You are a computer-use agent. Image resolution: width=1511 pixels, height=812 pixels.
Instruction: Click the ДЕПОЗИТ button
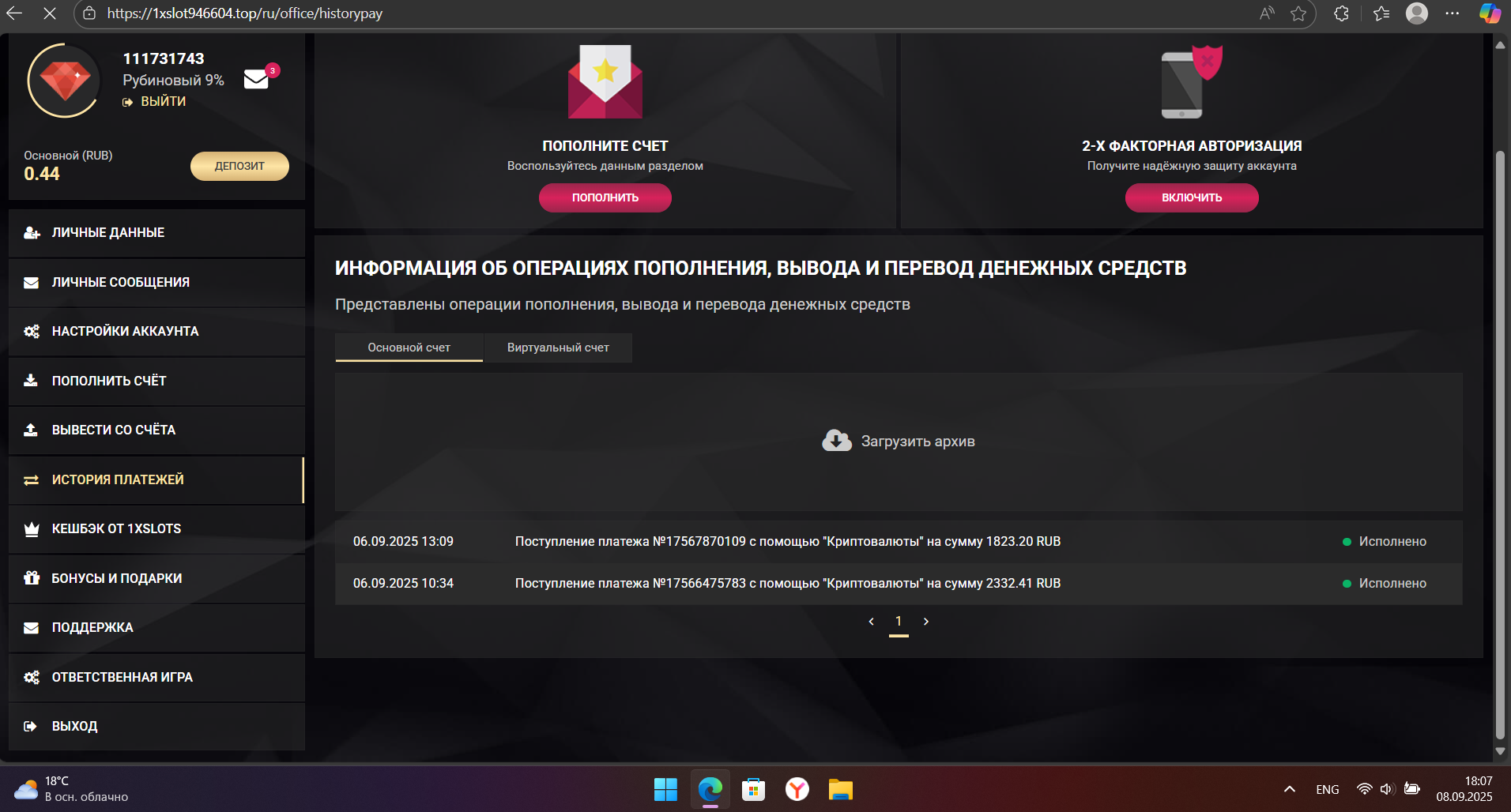[x=239, y=166]
